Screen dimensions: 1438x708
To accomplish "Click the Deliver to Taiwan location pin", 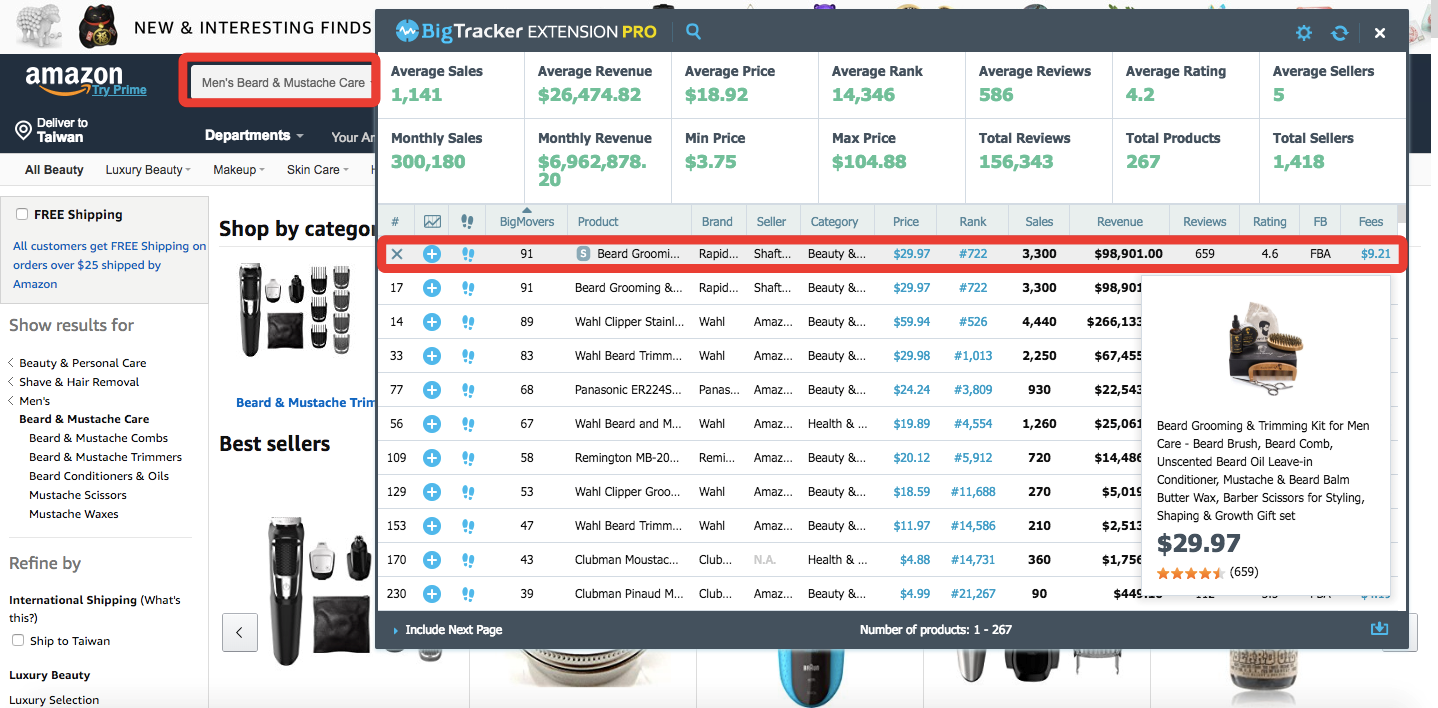I will [23, 130].
